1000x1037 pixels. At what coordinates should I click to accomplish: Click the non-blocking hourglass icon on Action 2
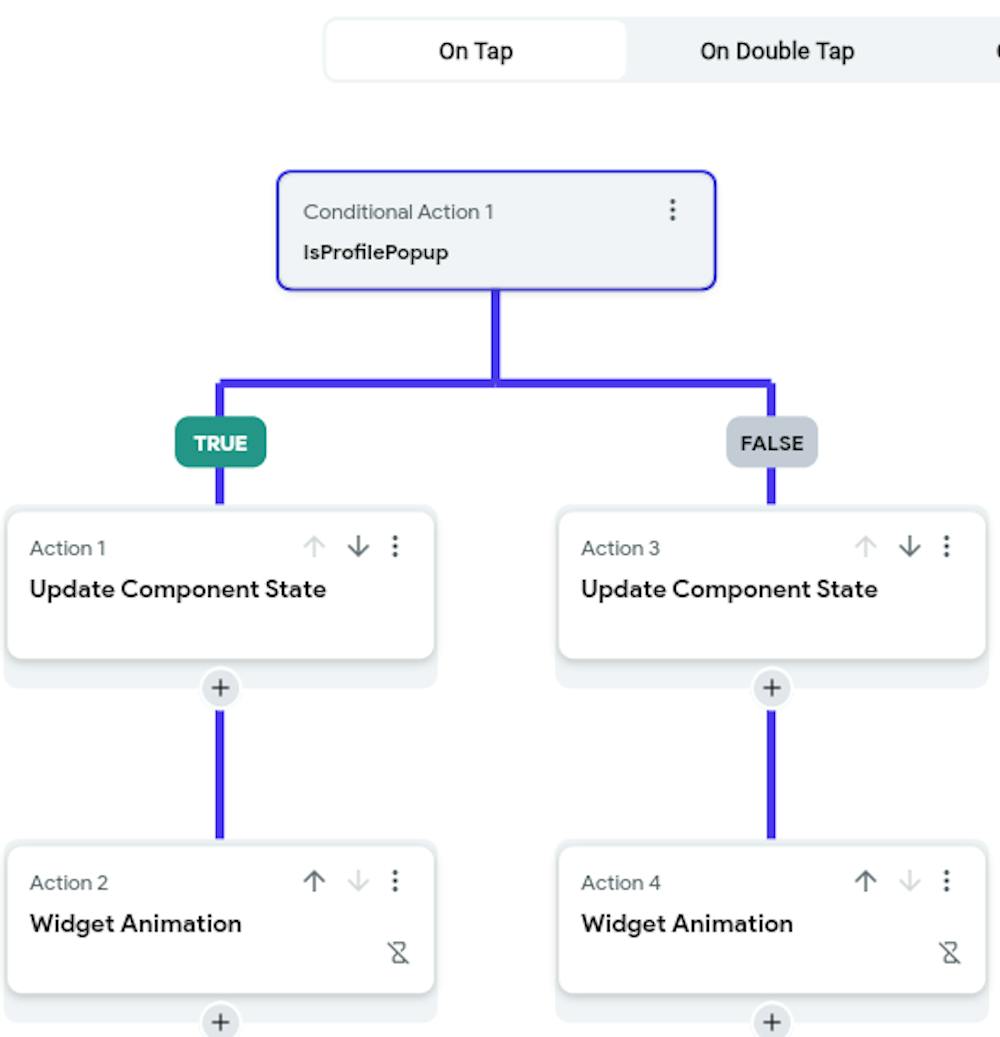(399, 953)
